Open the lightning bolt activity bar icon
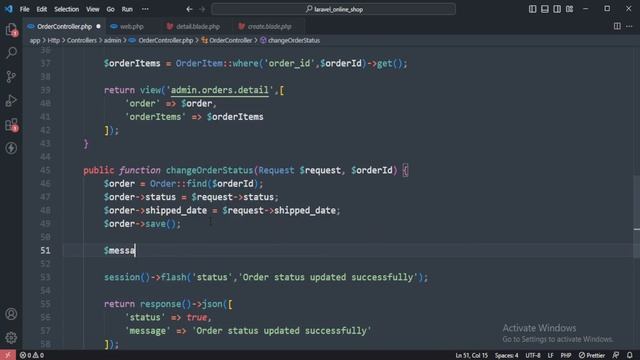The height and width of the screenshot is (360, 640). click(11, 148)
